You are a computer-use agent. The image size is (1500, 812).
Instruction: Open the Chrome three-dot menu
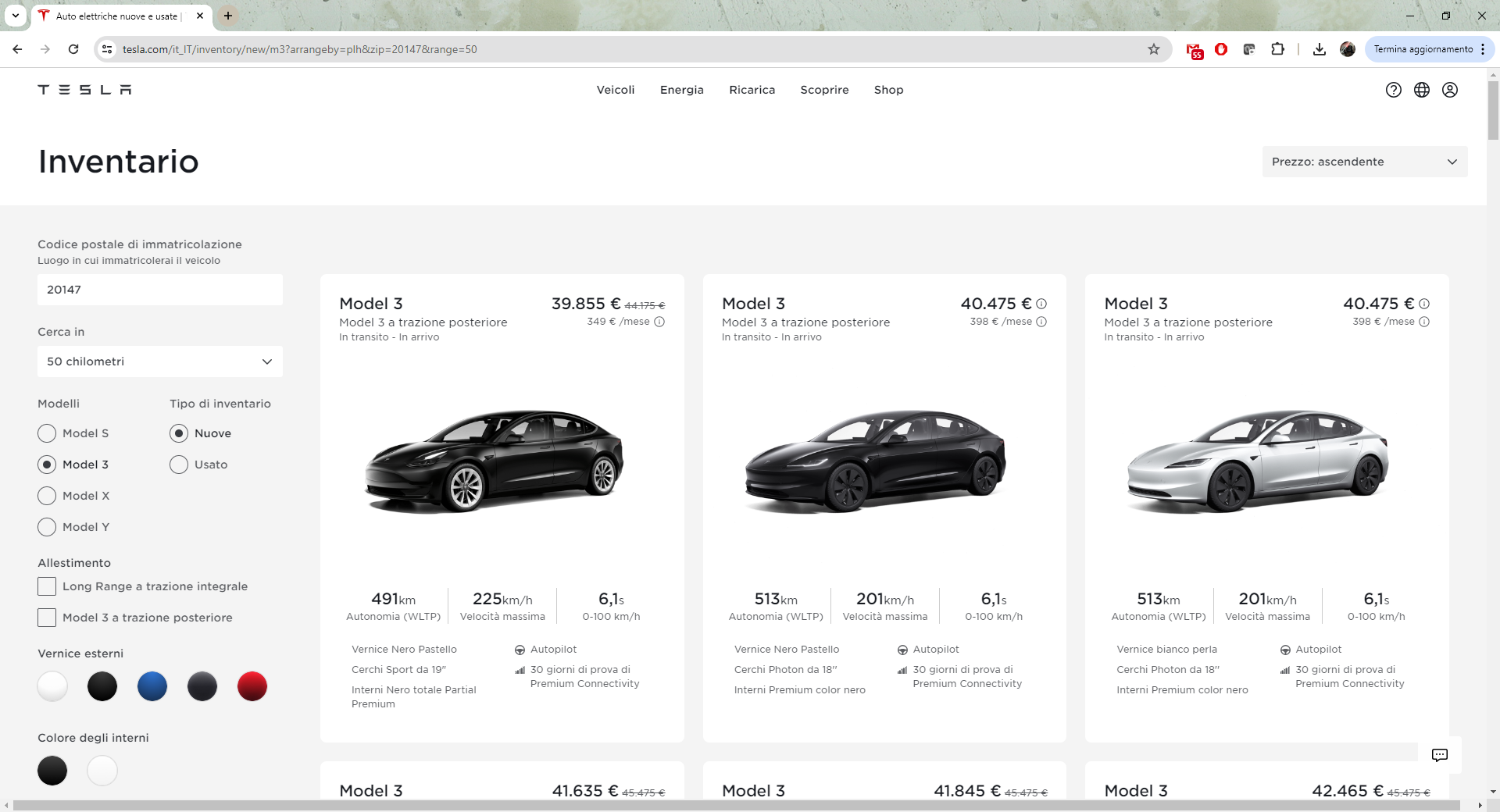[1483, 49]
